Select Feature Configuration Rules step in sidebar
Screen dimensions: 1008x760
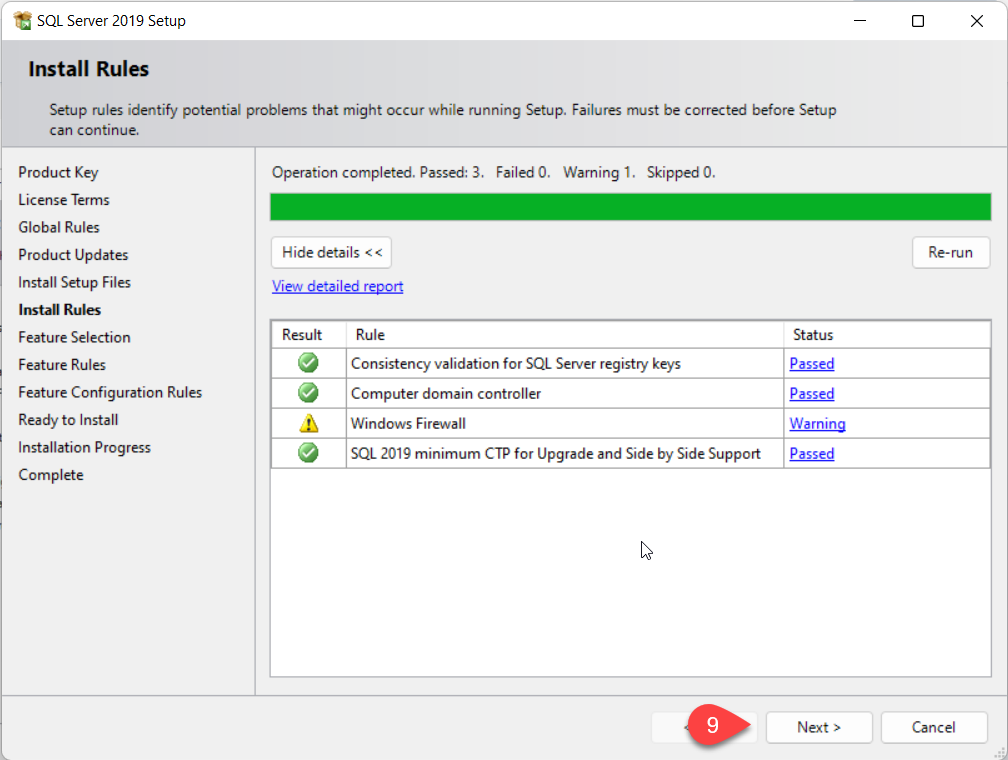(x=110, y=392)
